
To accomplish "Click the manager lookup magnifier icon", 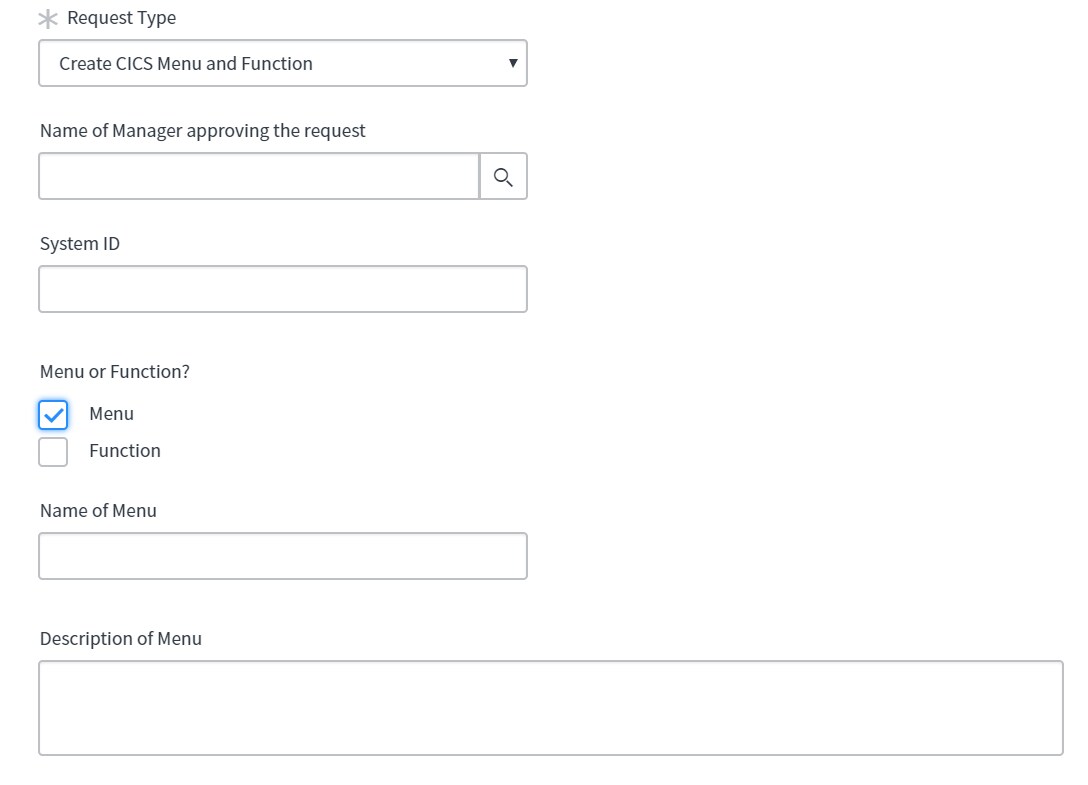I will coord(503,177).
